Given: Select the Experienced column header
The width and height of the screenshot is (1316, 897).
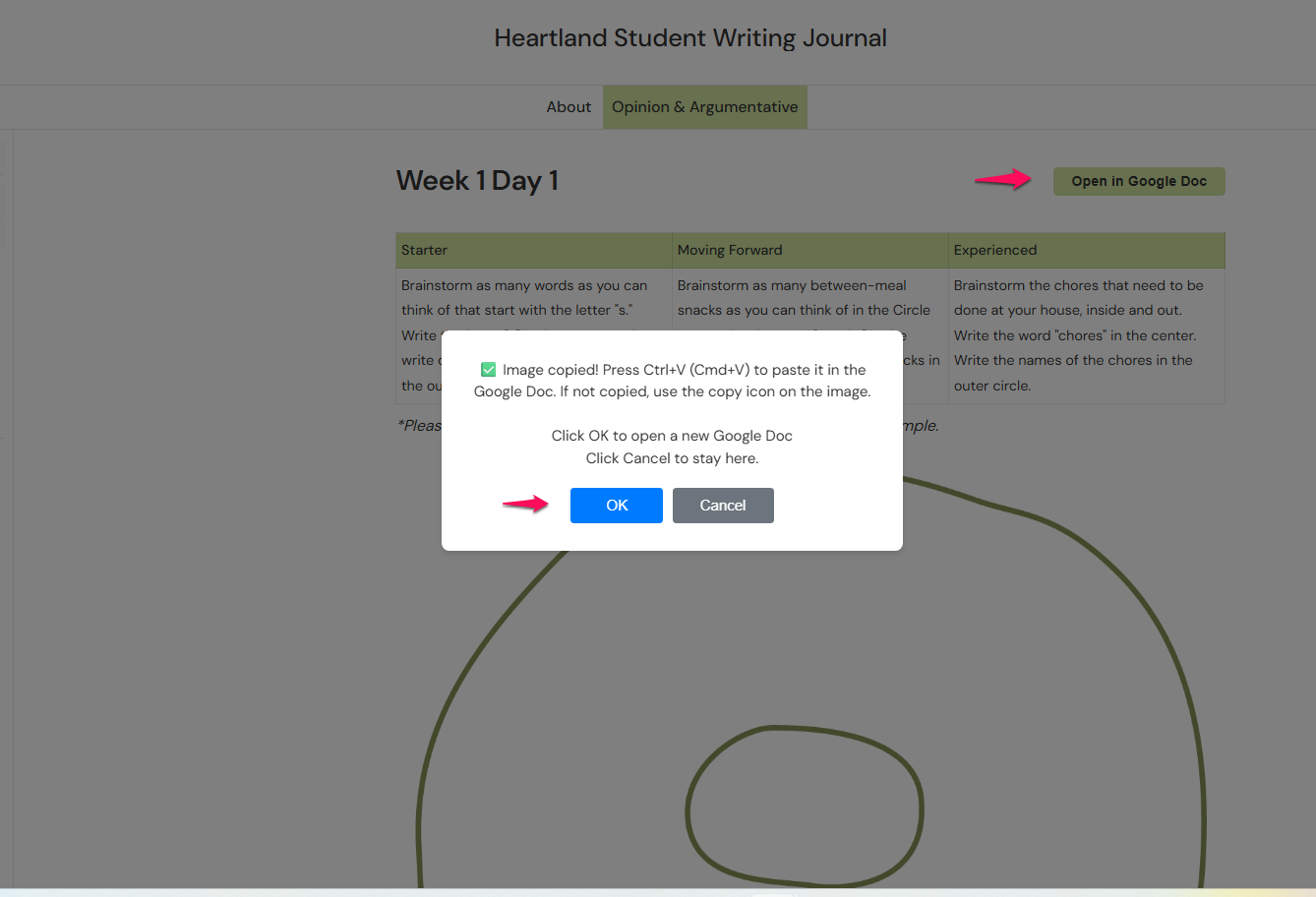Looking at the screenshot, I should (994, 250).
